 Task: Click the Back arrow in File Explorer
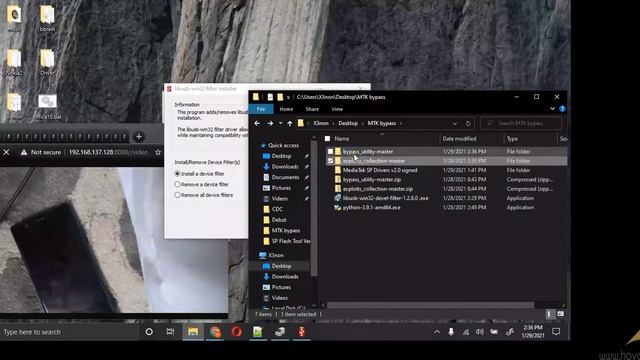pyautogui.click(x=257, y=123)
